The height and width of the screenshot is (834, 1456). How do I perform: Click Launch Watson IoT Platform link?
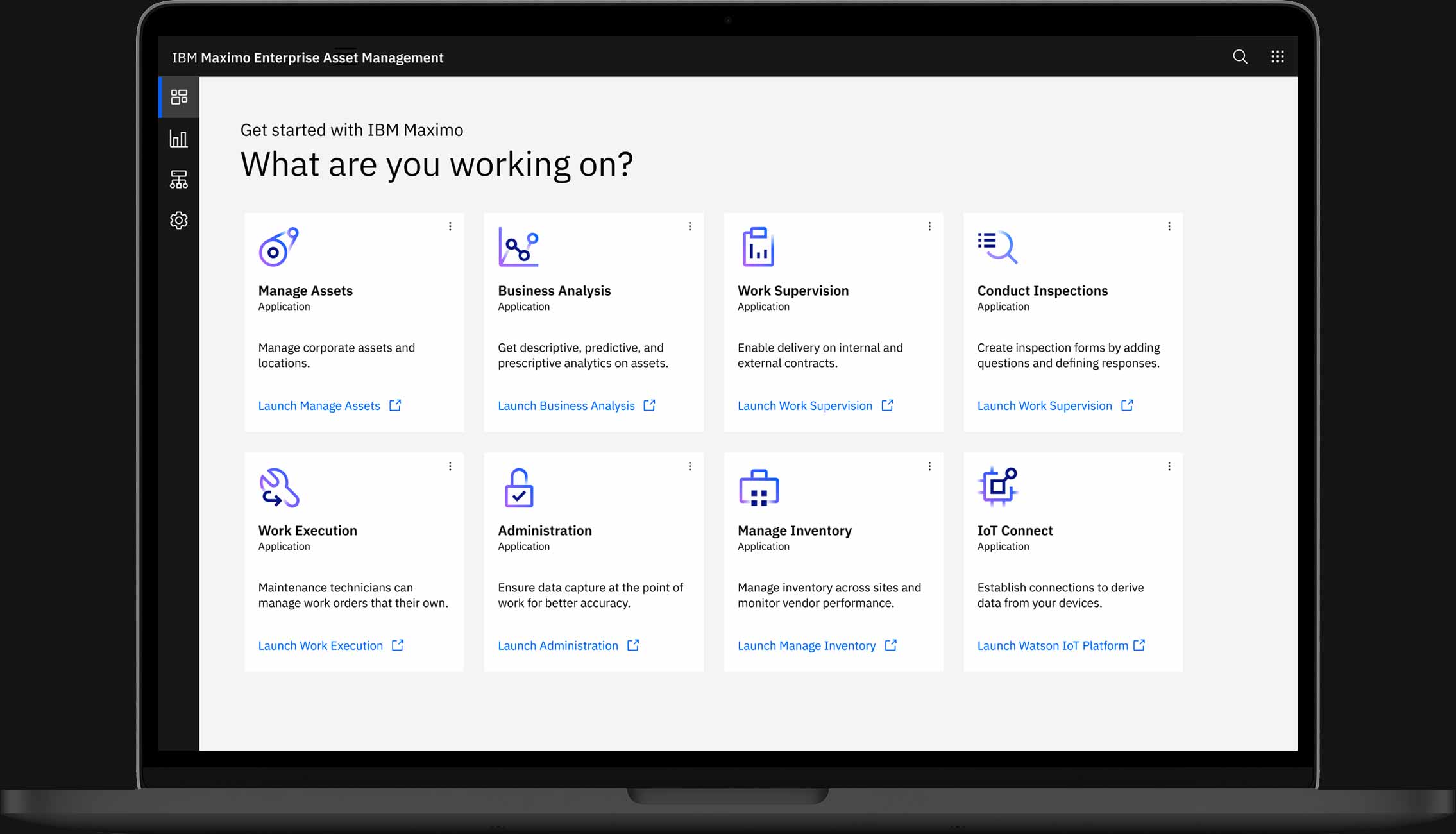coord(1053,646)
